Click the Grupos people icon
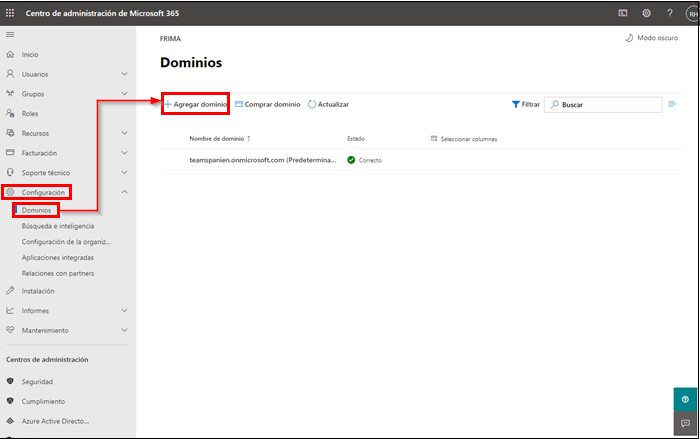 (x=10, y=93)
